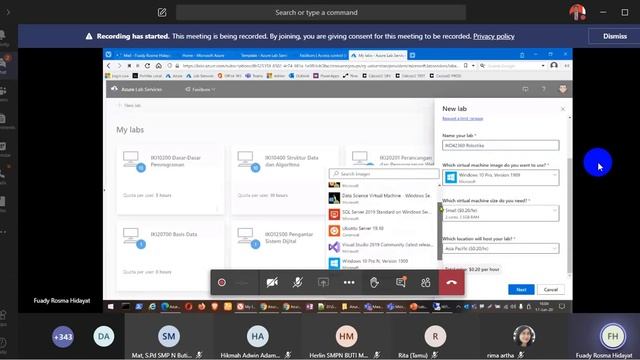This screenshot has height=360, width=640.
Task: Click the Name your lab field
Action: pyautogui.click(x=500, y=145)
